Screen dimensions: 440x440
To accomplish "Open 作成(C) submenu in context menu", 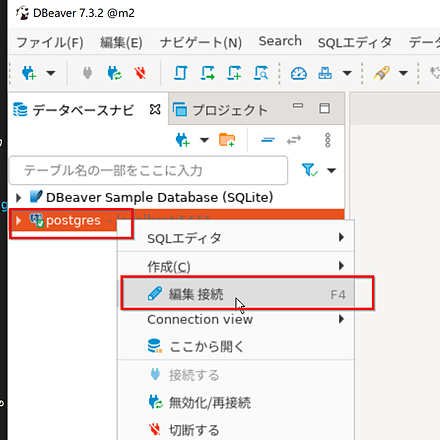I will pos(236,266).
